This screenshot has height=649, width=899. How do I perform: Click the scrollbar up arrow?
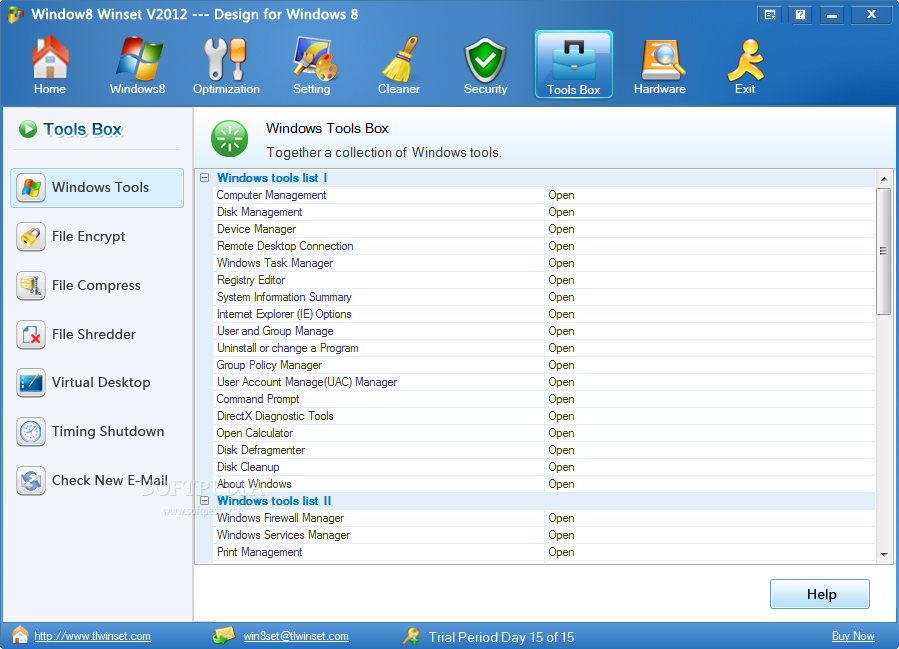tap(884, 179)
